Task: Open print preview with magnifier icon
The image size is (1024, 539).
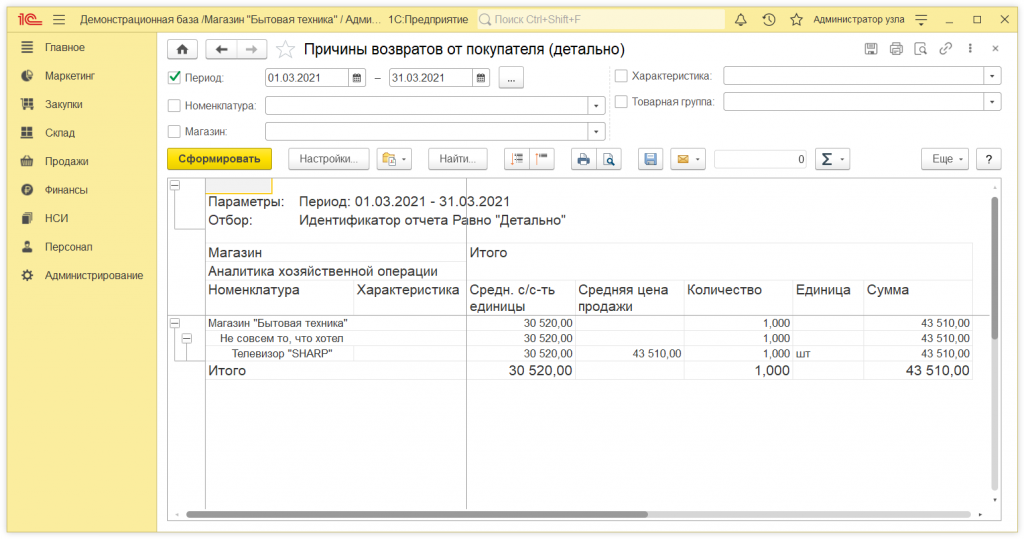Action: point(607,159)
